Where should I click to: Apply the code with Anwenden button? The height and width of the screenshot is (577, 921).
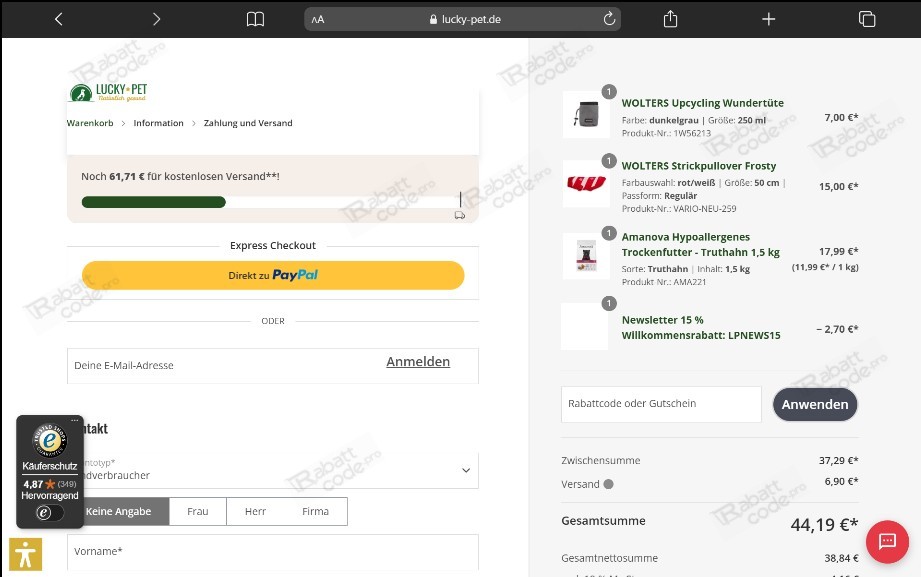(x=815, y=404)
